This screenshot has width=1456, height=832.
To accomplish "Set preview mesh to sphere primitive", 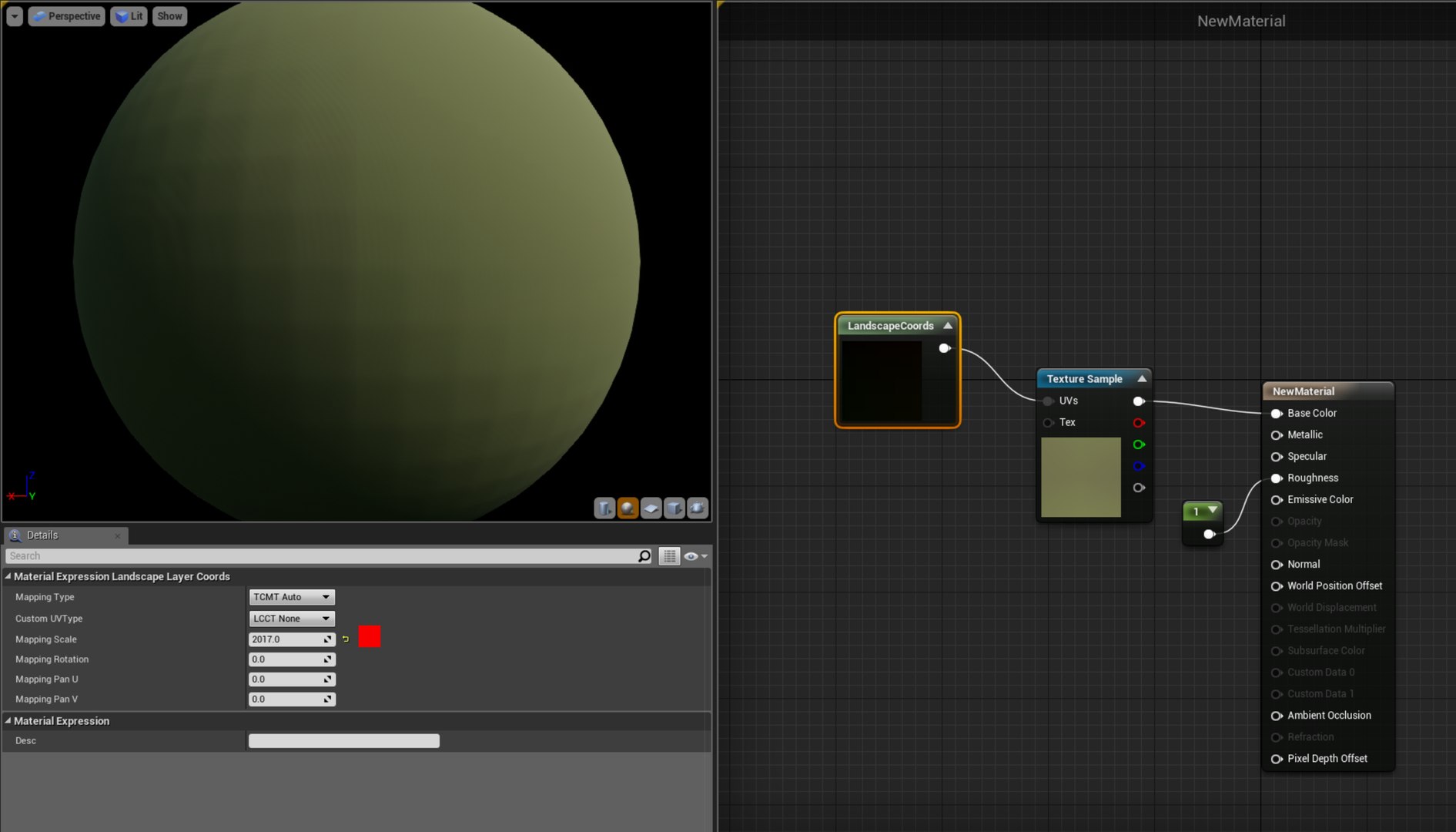I will coord(628,508).
